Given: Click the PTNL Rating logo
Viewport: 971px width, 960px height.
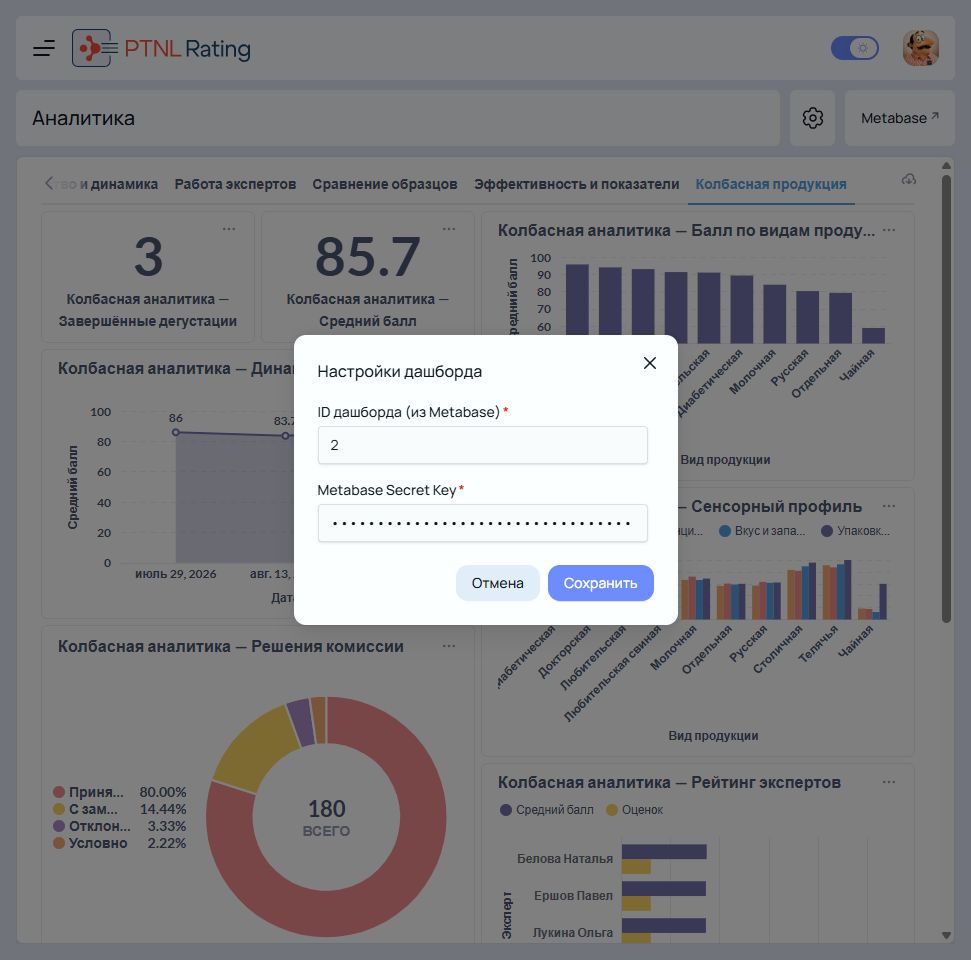Looking at the screenshot, I should 161,48.
